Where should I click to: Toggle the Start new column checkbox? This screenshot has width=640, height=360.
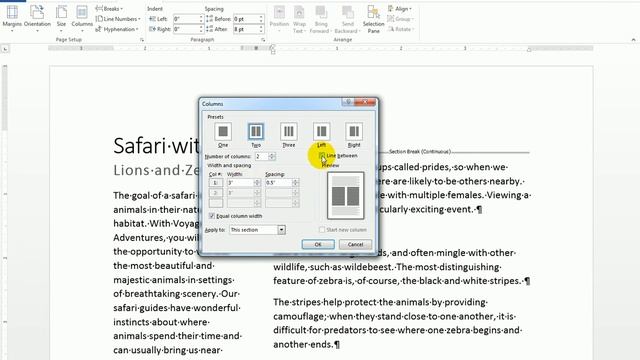click(322, 230)
